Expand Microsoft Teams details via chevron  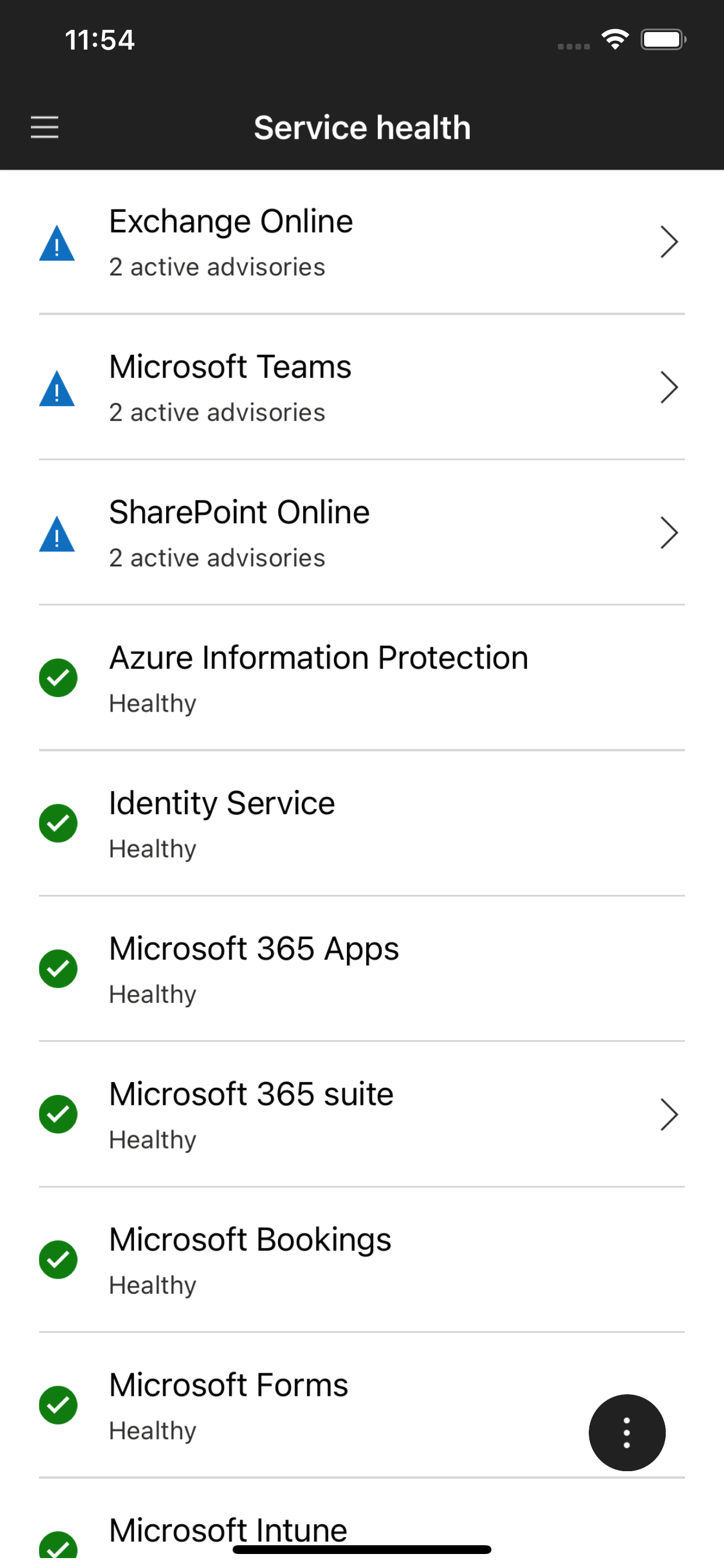pyautogui.click(x=669, y=388)
